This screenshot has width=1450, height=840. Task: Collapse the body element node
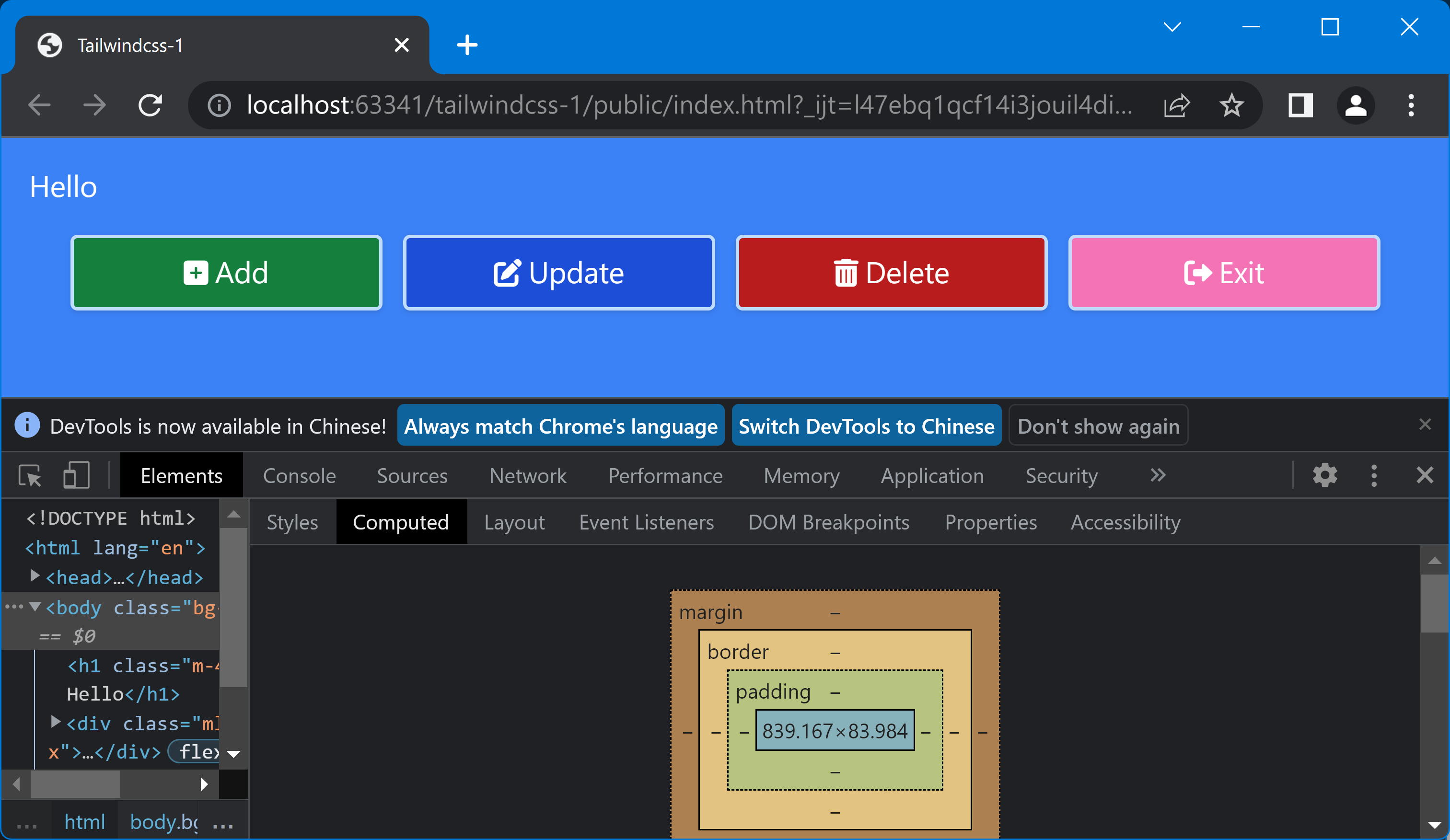pos(35,607)
